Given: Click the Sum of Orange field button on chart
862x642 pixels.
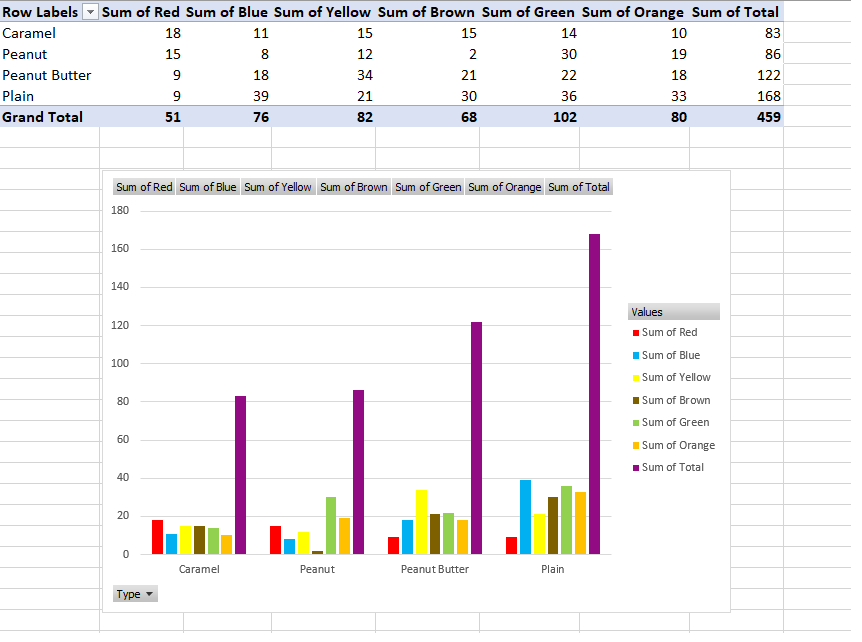Looking at the screenshot, I should [501, 187].
